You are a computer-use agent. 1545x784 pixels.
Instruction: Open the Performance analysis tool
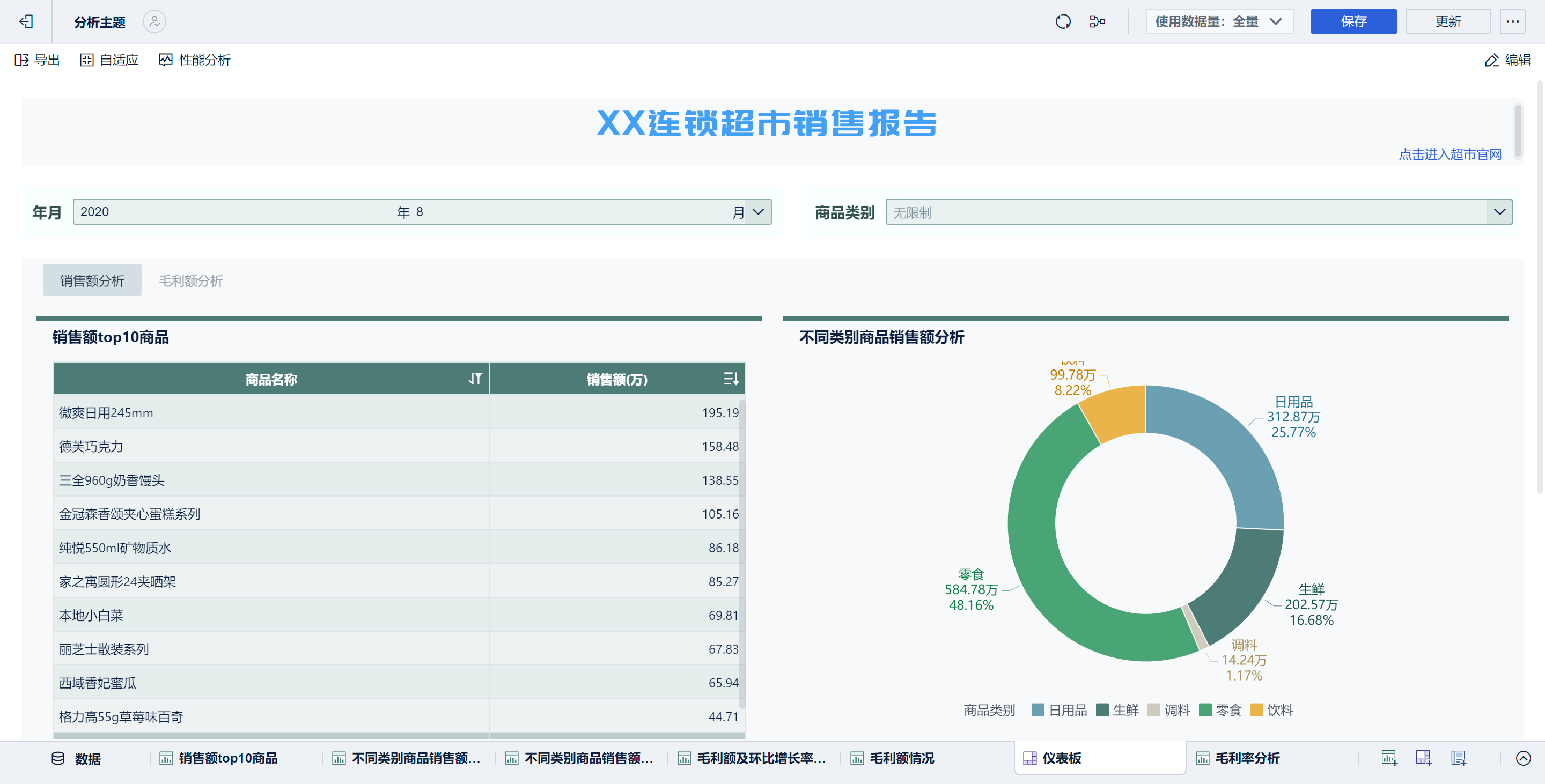194,60
